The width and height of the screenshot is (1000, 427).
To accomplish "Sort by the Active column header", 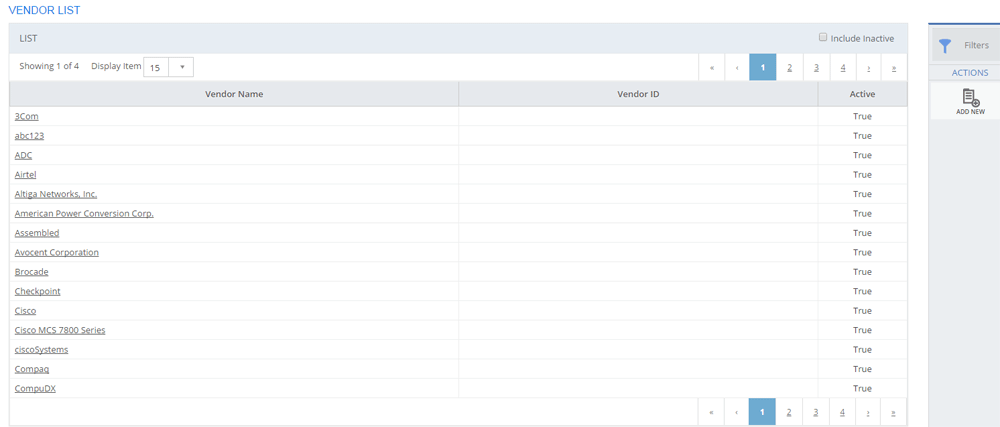I will coord(862,94).
